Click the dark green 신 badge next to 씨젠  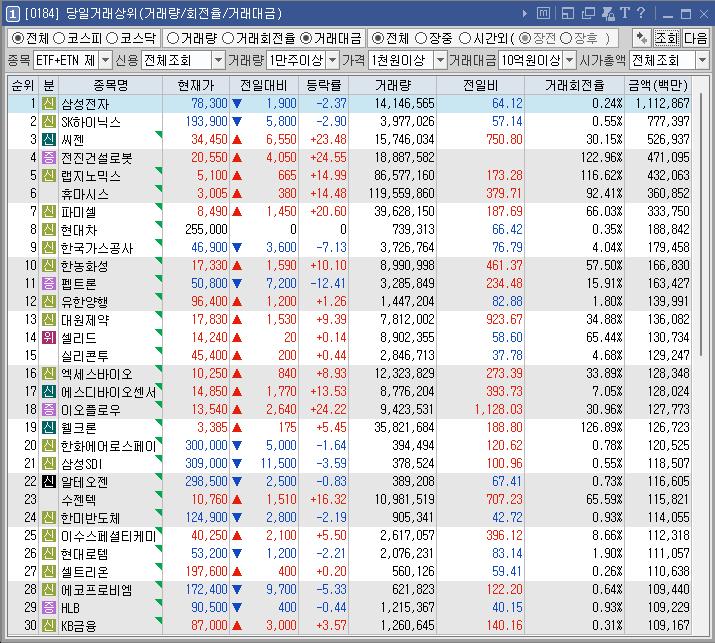pos(49,140)
